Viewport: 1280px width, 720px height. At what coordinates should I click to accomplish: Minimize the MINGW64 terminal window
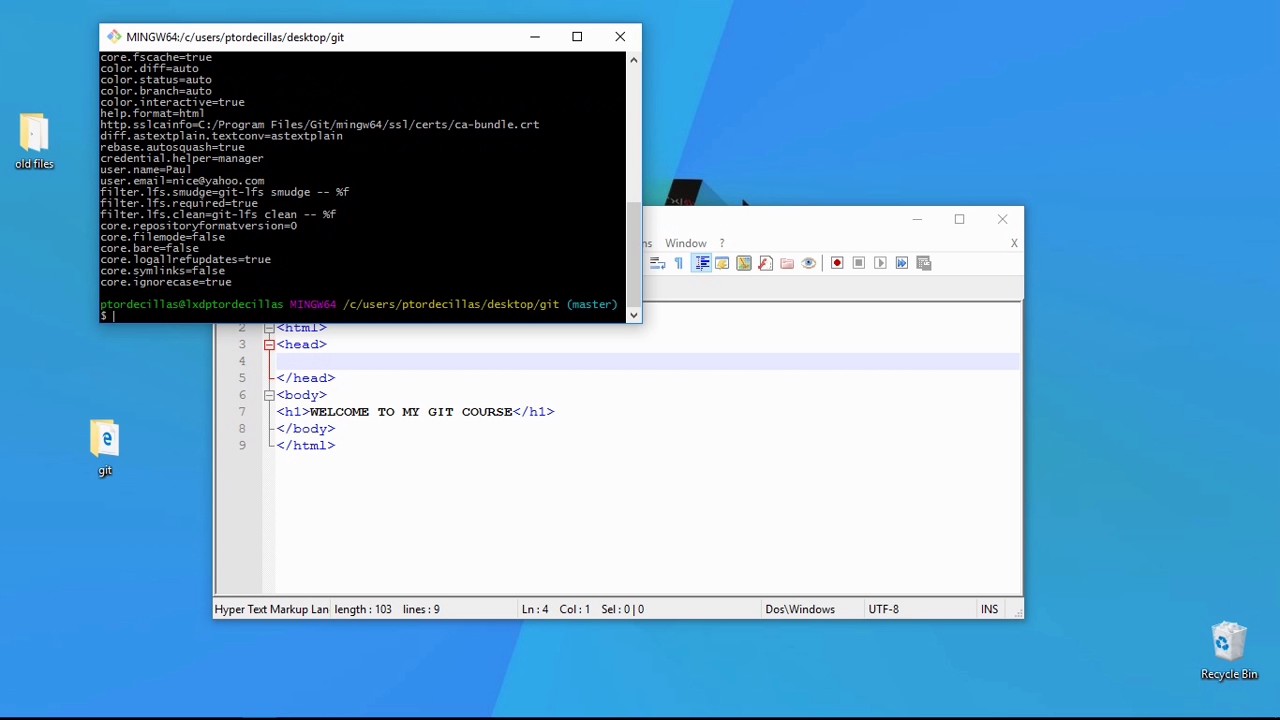535,37
